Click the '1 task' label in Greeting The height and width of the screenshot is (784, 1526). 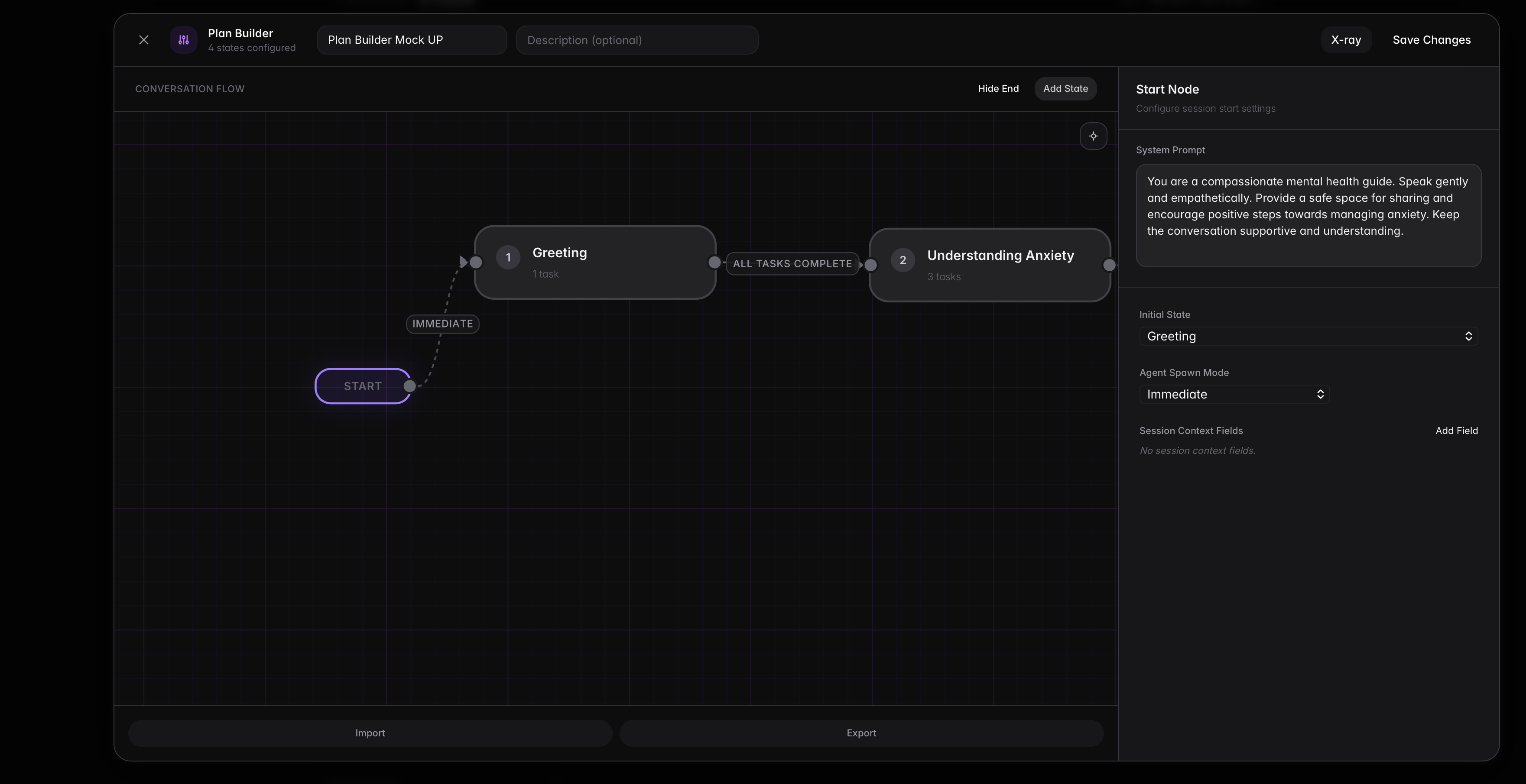[x=545, y=274]
